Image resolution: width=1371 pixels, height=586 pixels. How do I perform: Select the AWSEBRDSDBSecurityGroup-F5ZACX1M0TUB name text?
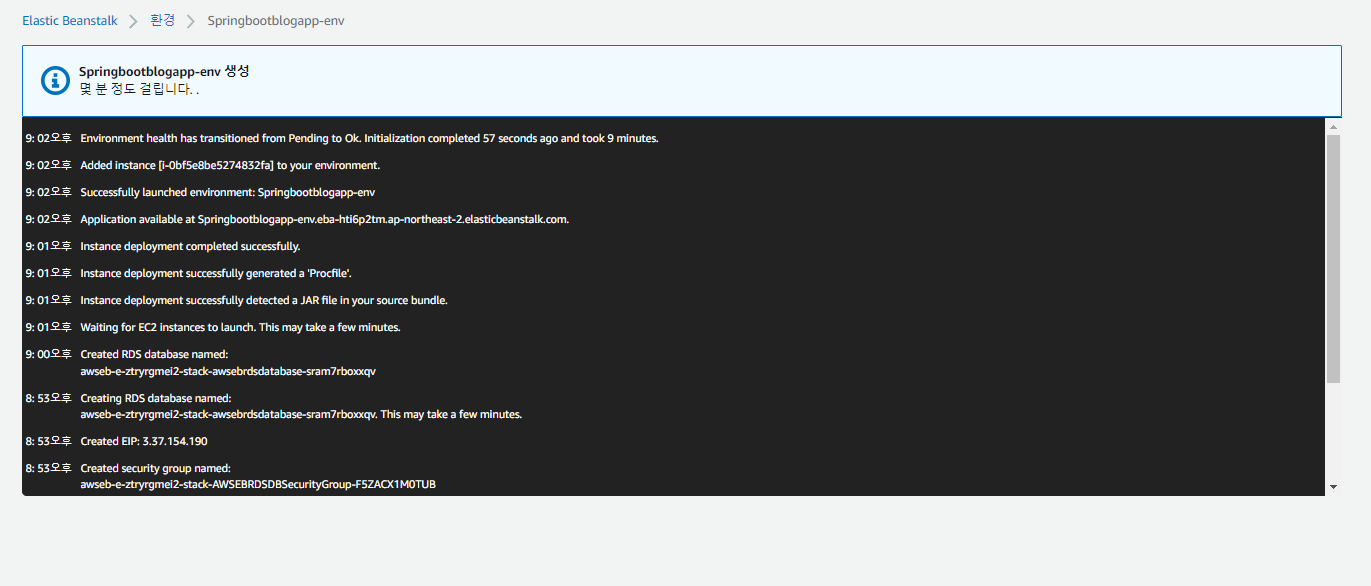click(x=258, y=484)
